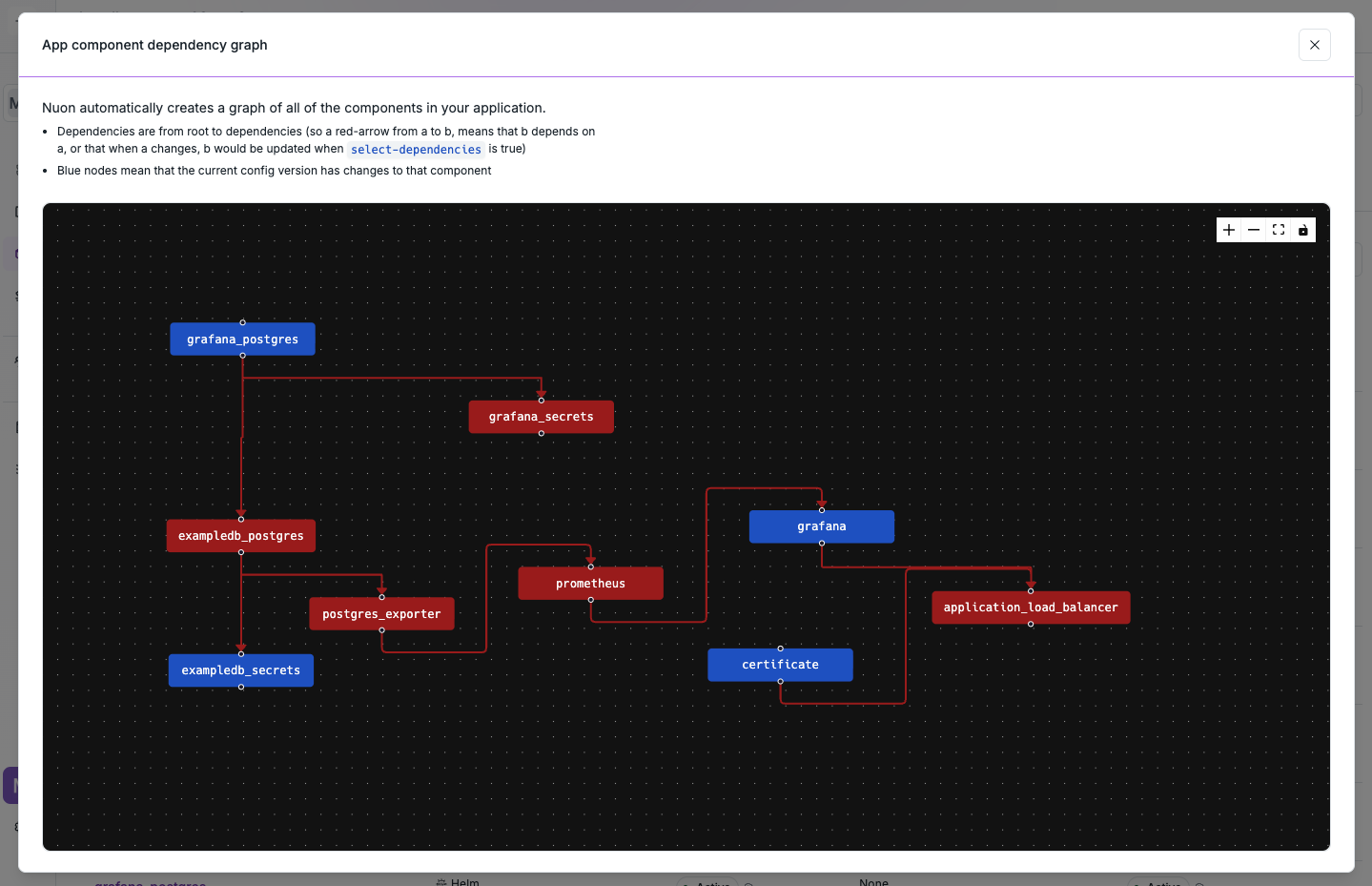Select the application_load_balancer node
The image size is (1372, 886).
pyautogui.click(x=1031, y=608)
